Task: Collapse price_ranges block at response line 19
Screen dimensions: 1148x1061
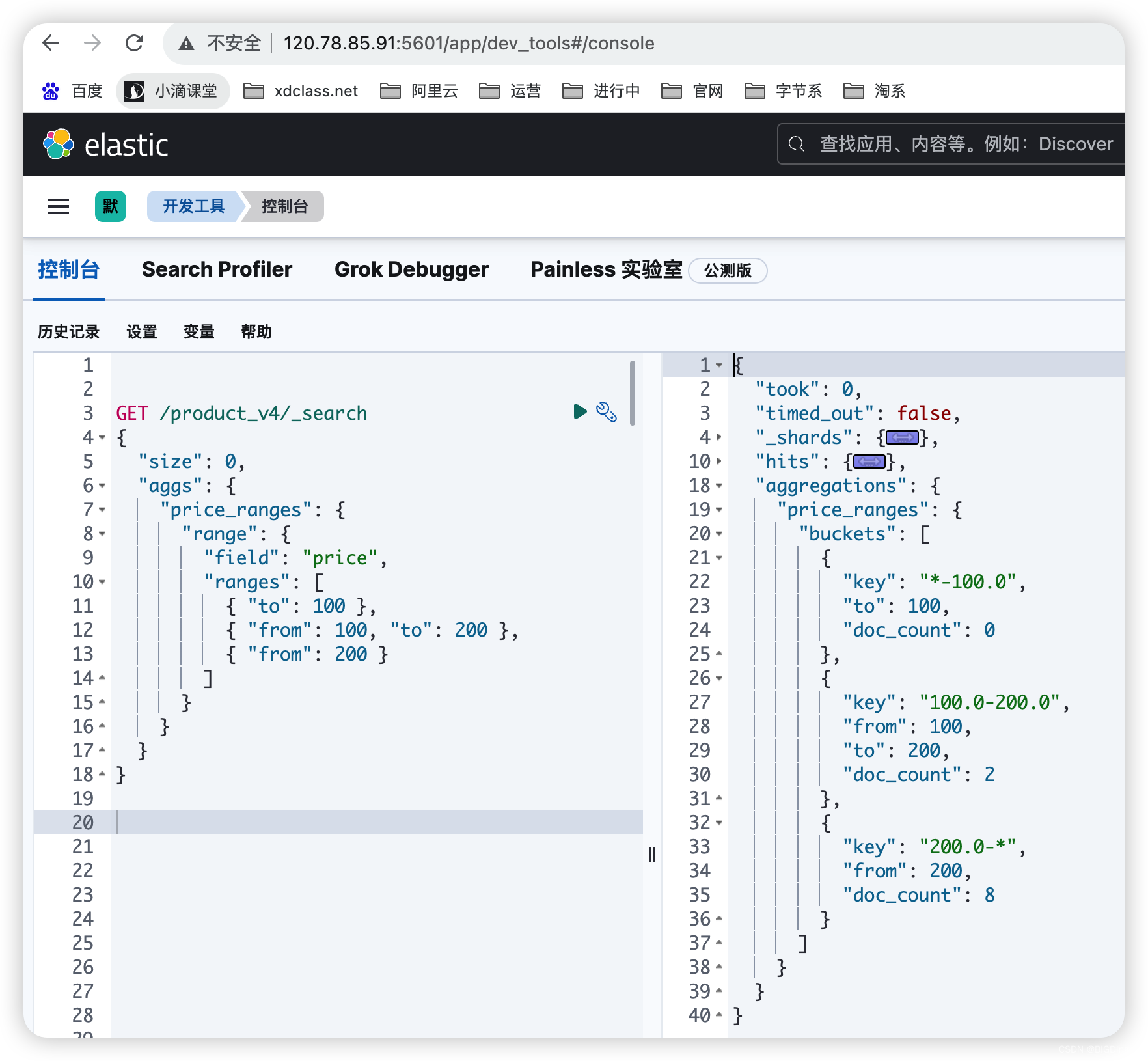Action: (x=719, y=510)
